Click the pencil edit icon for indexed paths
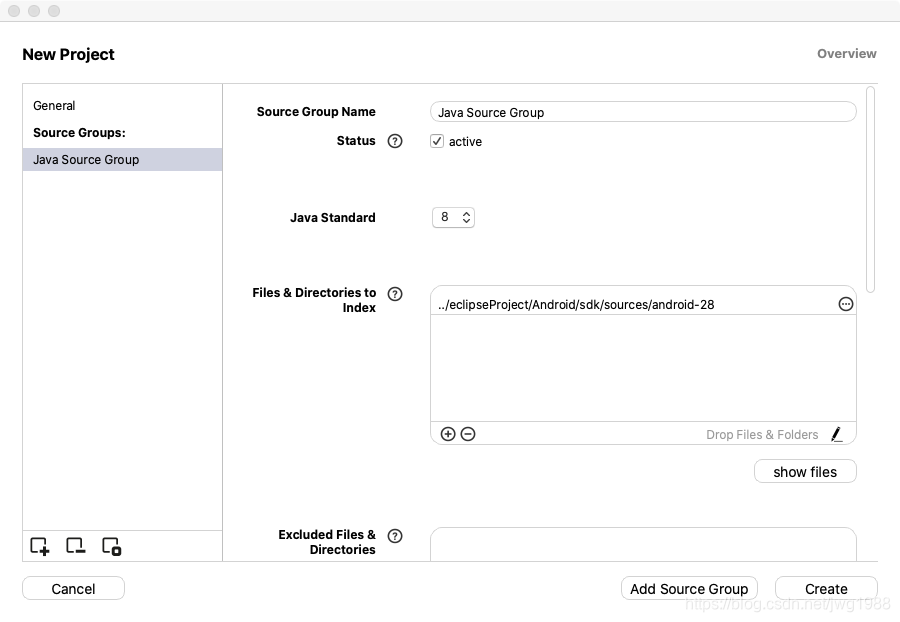The width and height of the screenshot is (900, 622). click(x=837, y=434)
